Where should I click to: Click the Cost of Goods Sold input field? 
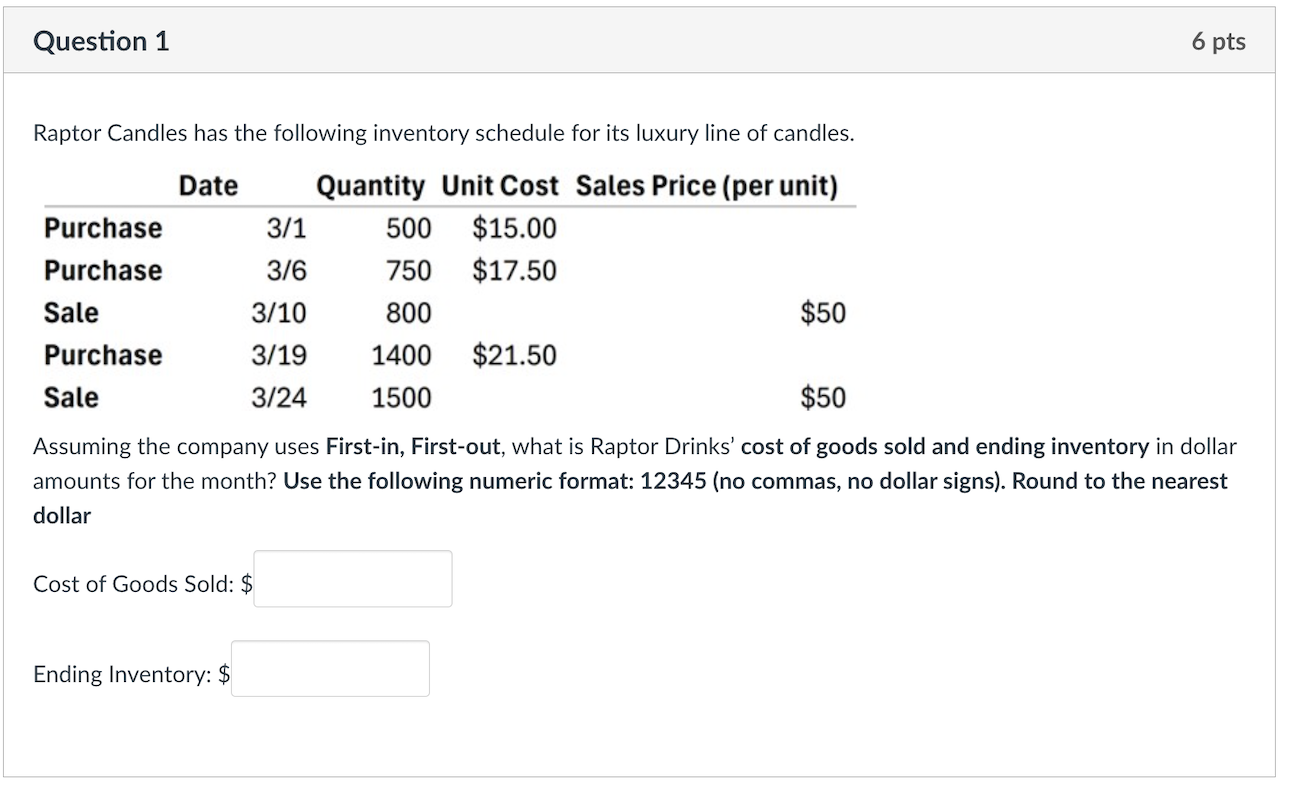352,579
